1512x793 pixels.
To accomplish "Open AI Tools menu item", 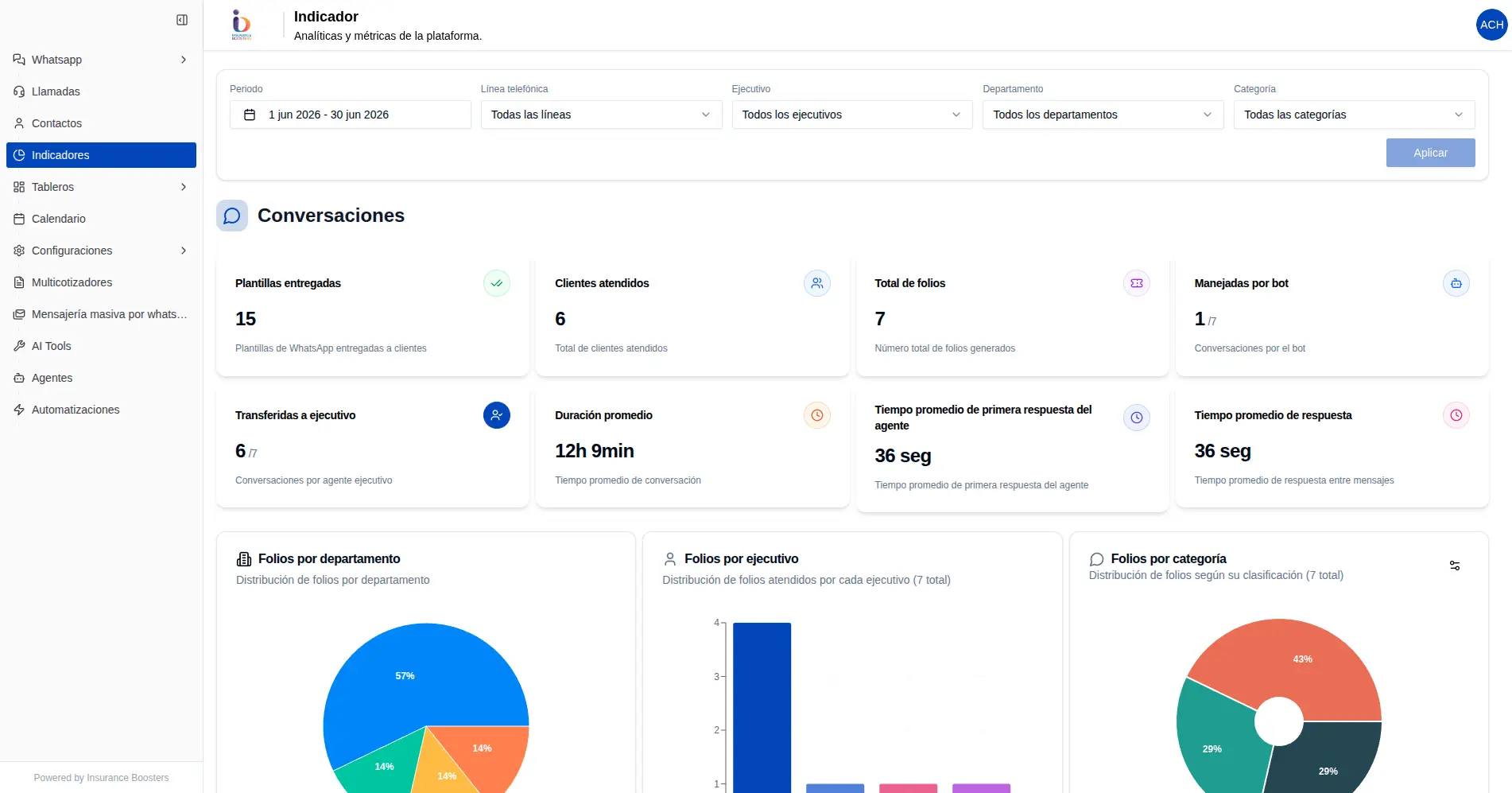I will coord(101,346).
